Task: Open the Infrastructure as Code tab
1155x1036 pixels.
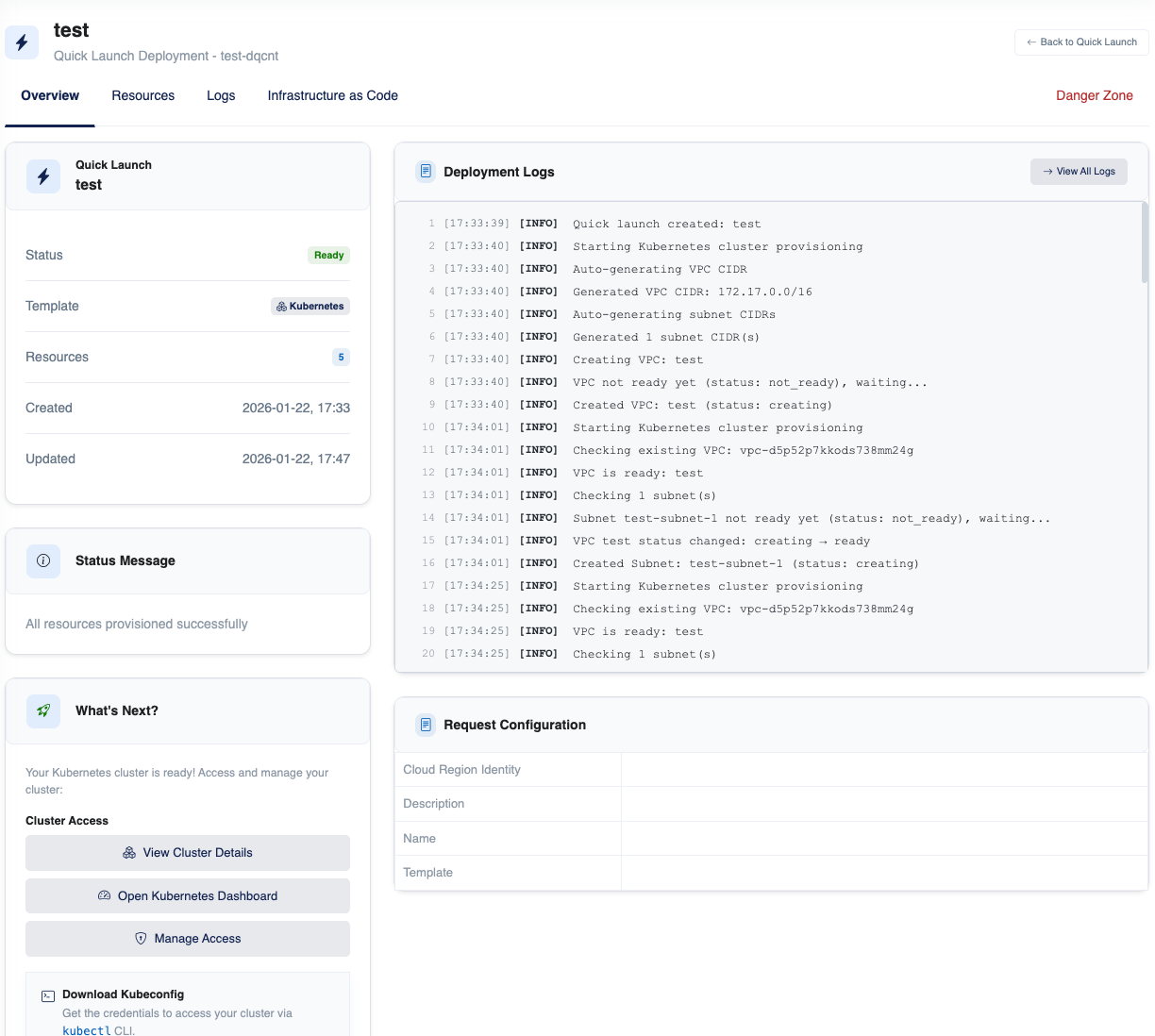Action: pyautogui.click(x=332, y=95)
